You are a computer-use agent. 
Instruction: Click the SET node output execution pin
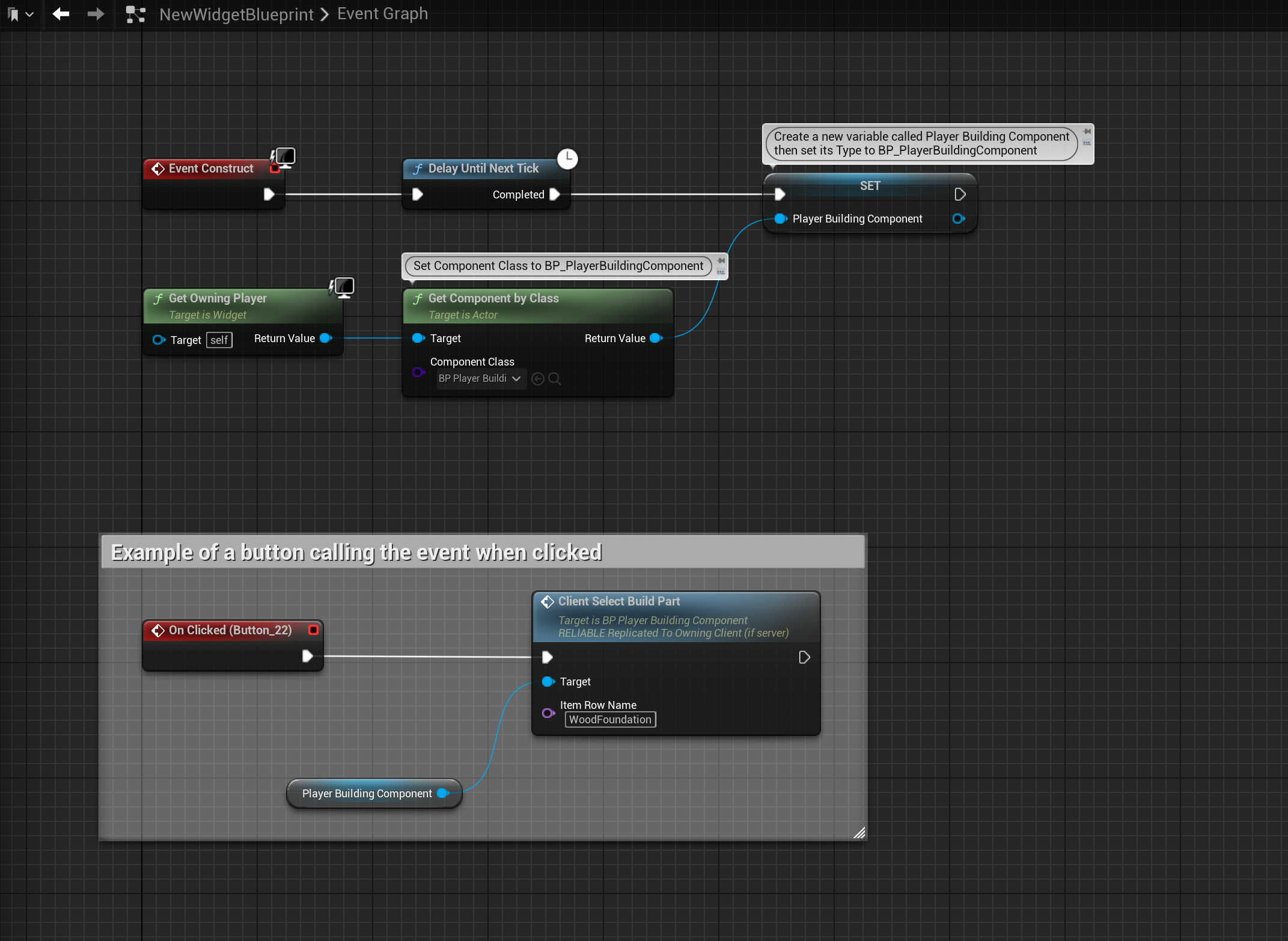click(x=960, y=194)
